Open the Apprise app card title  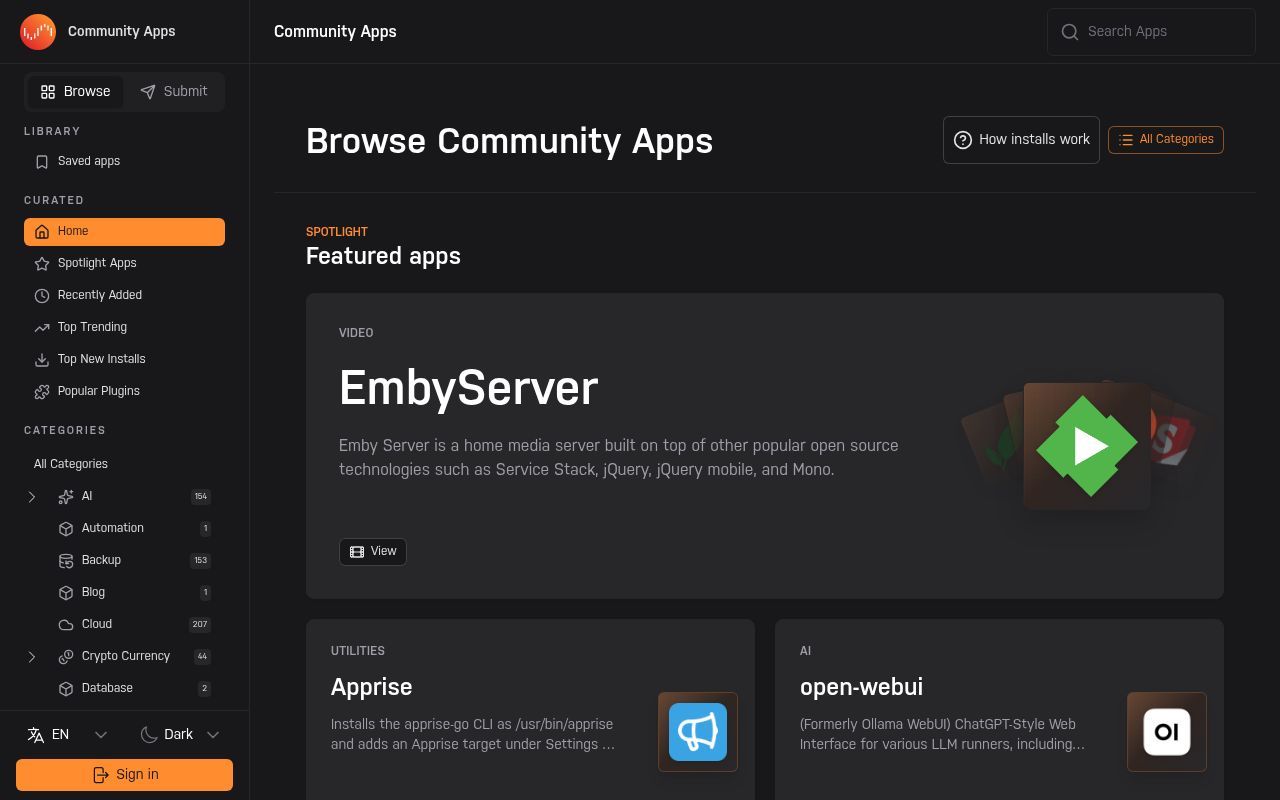pos(372,688)
